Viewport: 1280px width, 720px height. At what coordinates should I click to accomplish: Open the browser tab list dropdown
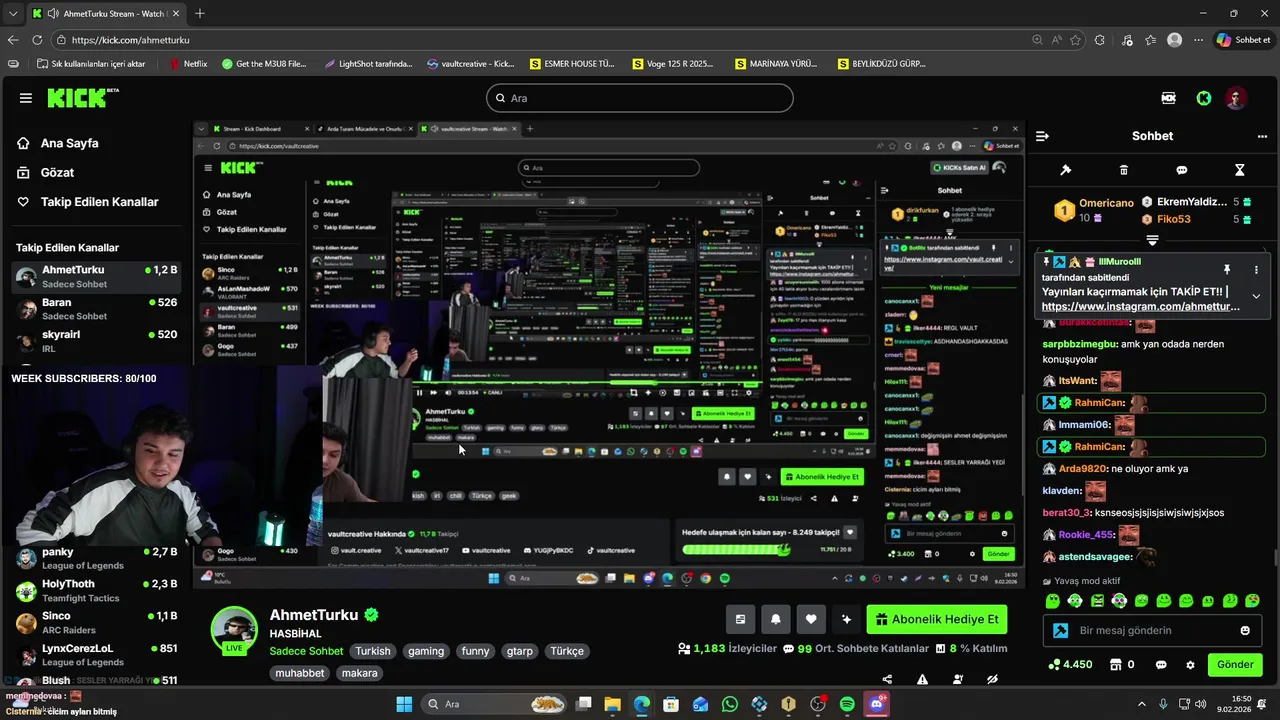(12, 13)
